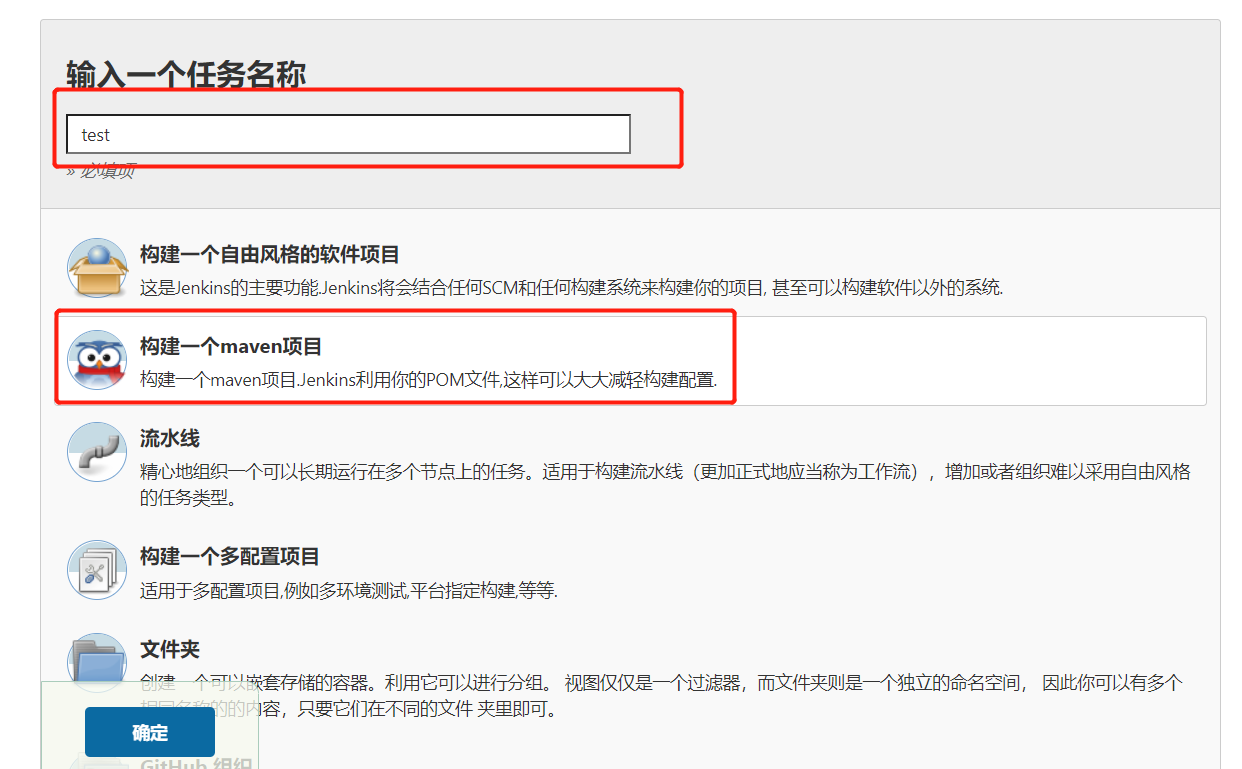The image size is (1242, 769).
Task: Select the freestyle project box icon
Action: pos(97,268)
